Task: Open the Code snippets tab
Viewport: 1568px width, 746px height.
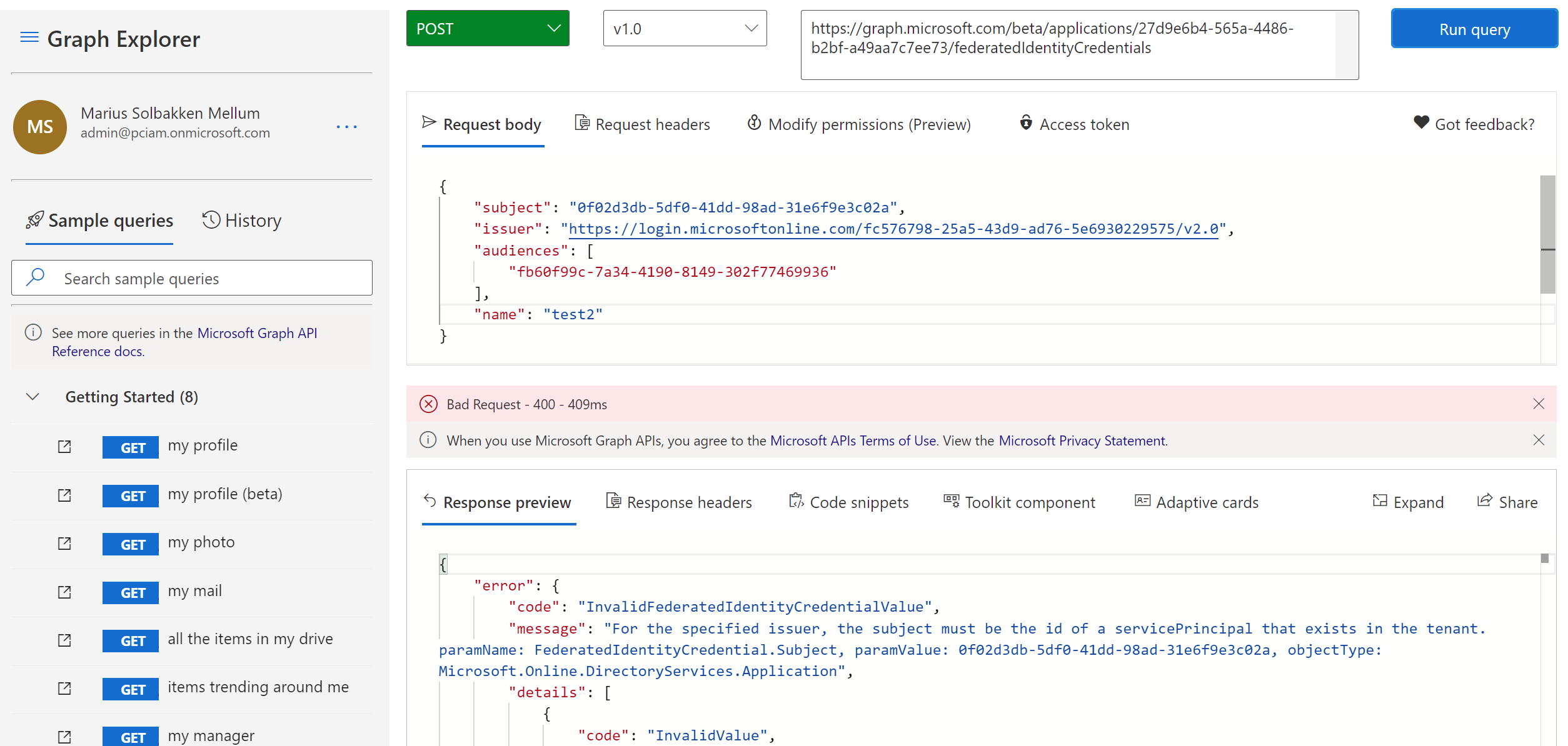Action: [x=848, y=502]
